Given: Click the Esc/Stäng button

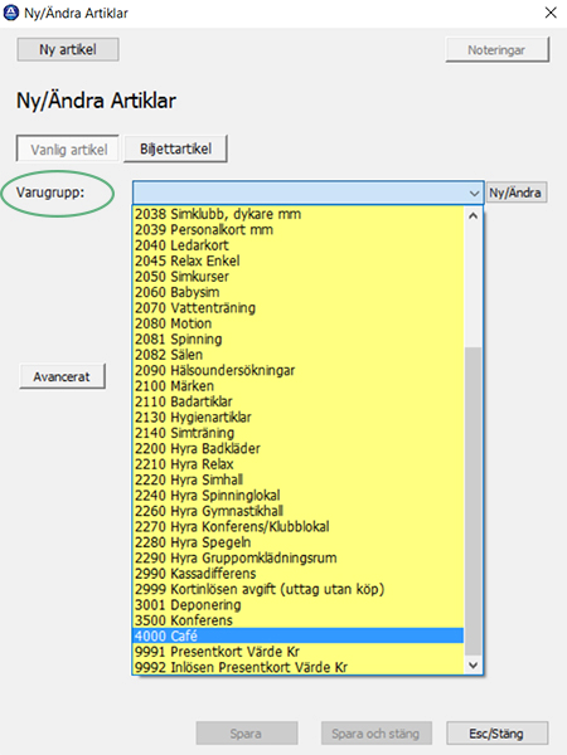Looking at the screenshot, I should pyautogui.click(x=497, y=733).
